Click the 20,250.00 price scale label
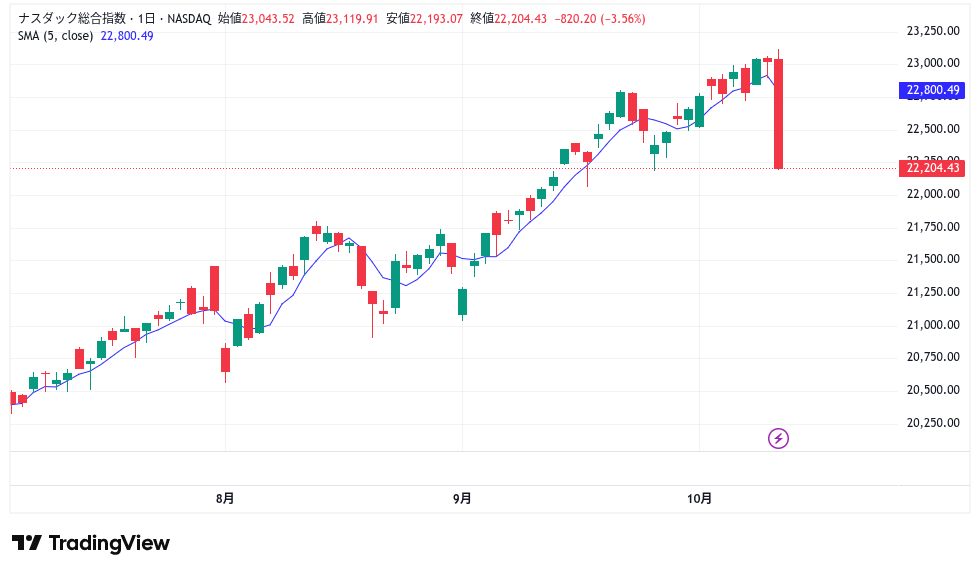 pyautogui.click(x=932, y=423)
